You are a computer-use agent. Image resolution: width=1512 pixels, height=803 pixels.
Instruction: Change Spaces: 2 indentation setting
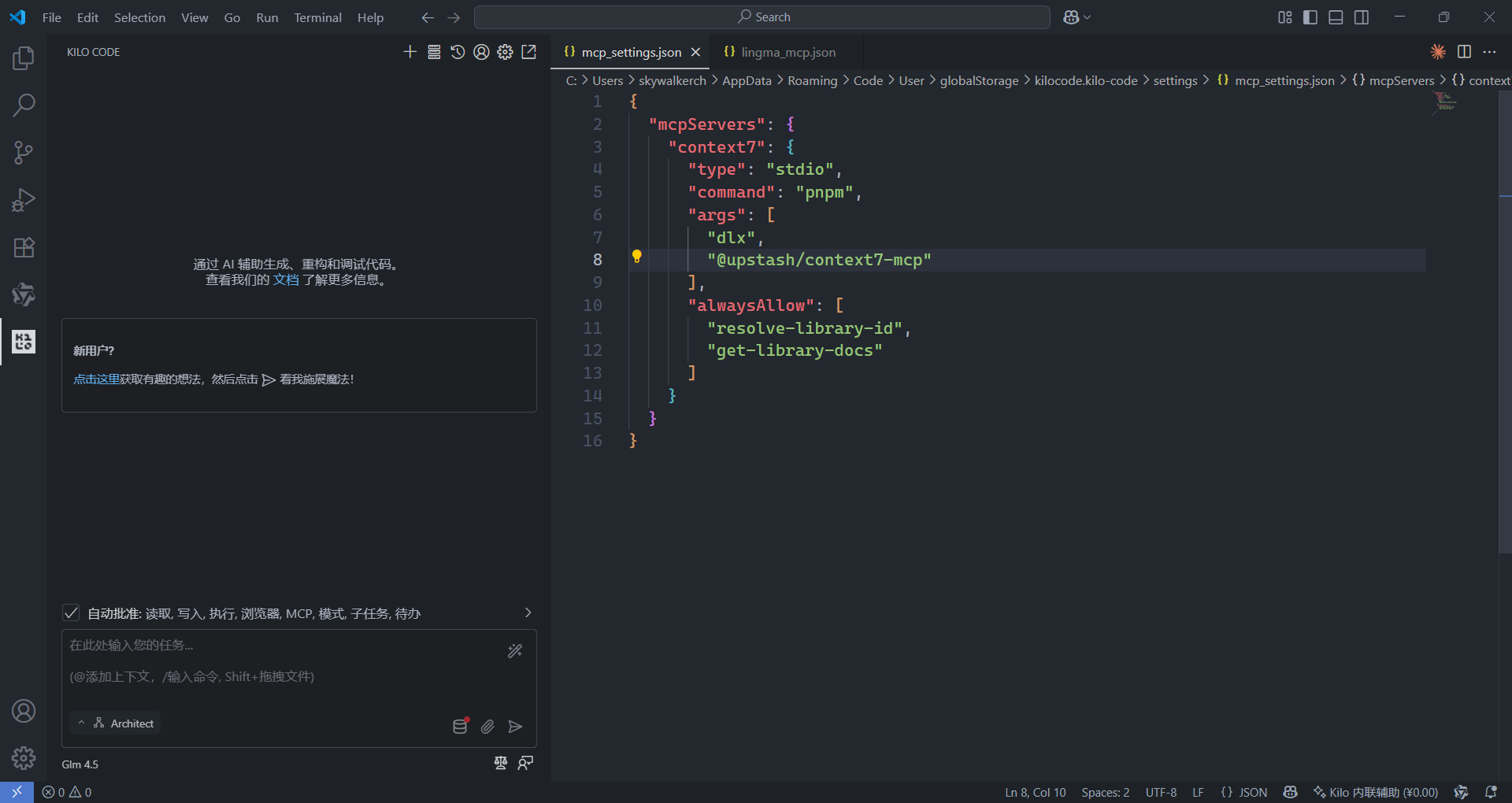(x=1105, y=792)
